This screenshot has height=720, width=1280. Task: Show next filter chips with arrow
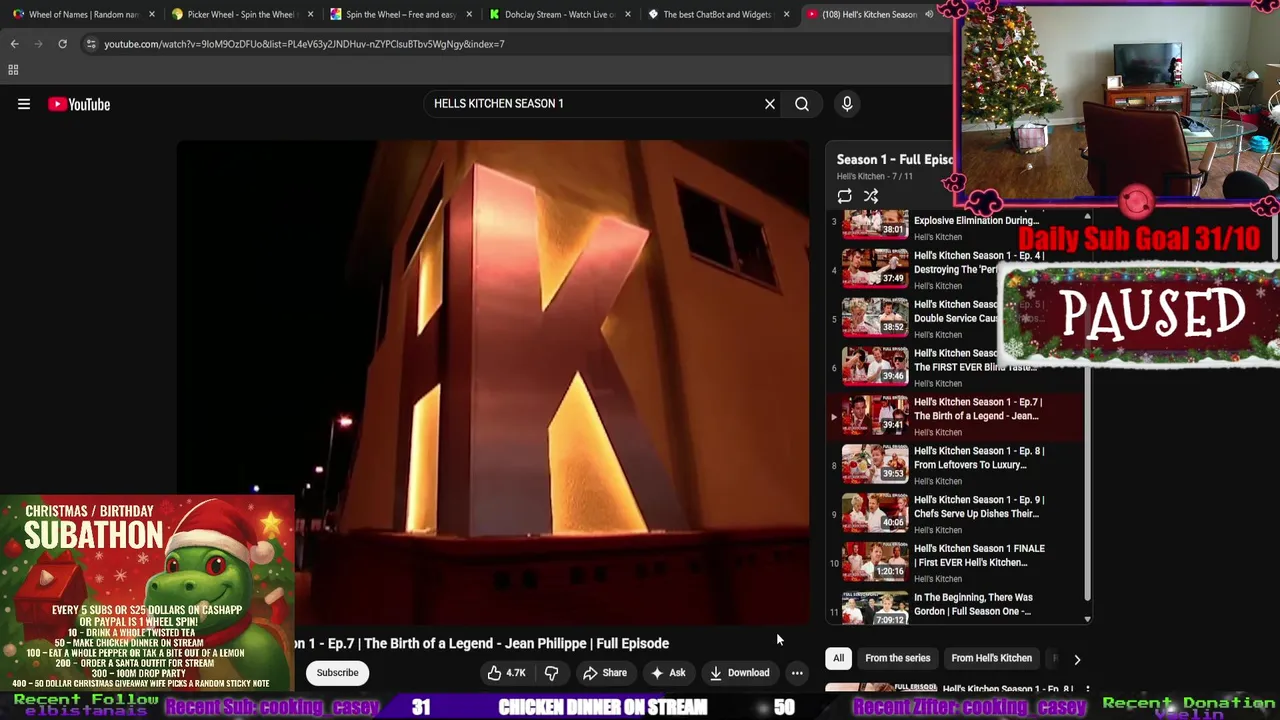click(1077, 659)
